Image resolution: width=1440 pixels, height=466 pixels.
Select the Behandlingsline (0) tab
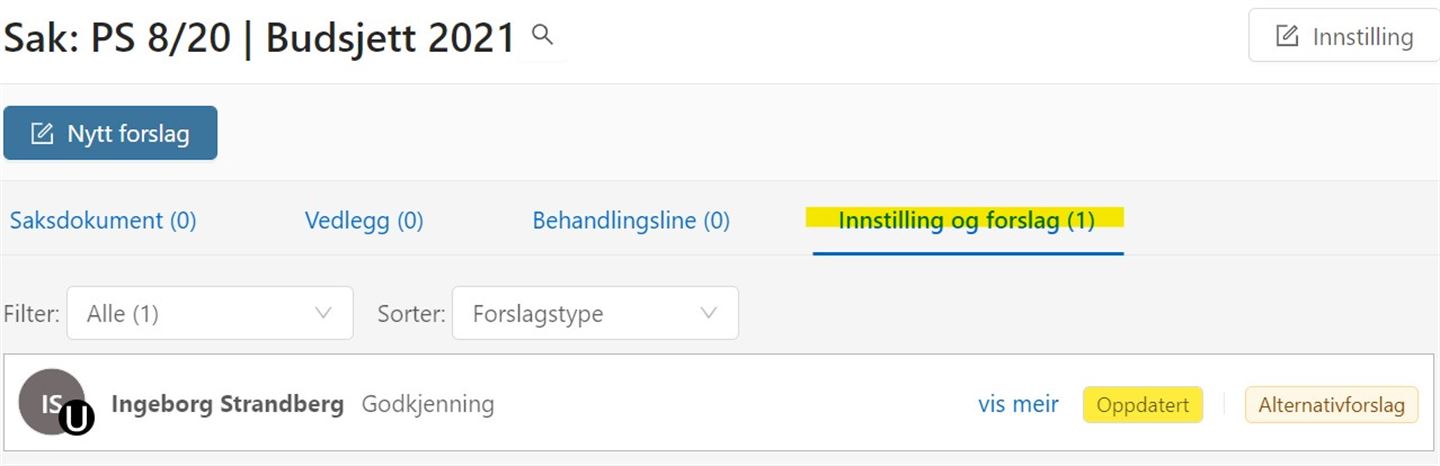pyautogui.click(x=631, y=221)
